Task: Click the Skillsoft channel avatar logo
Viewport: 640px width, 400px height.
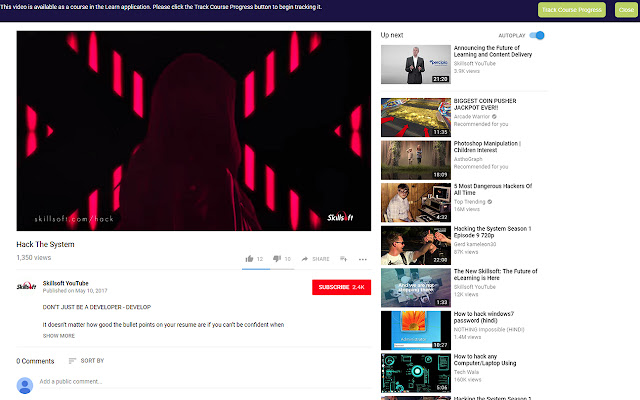Action: [26, 286]
